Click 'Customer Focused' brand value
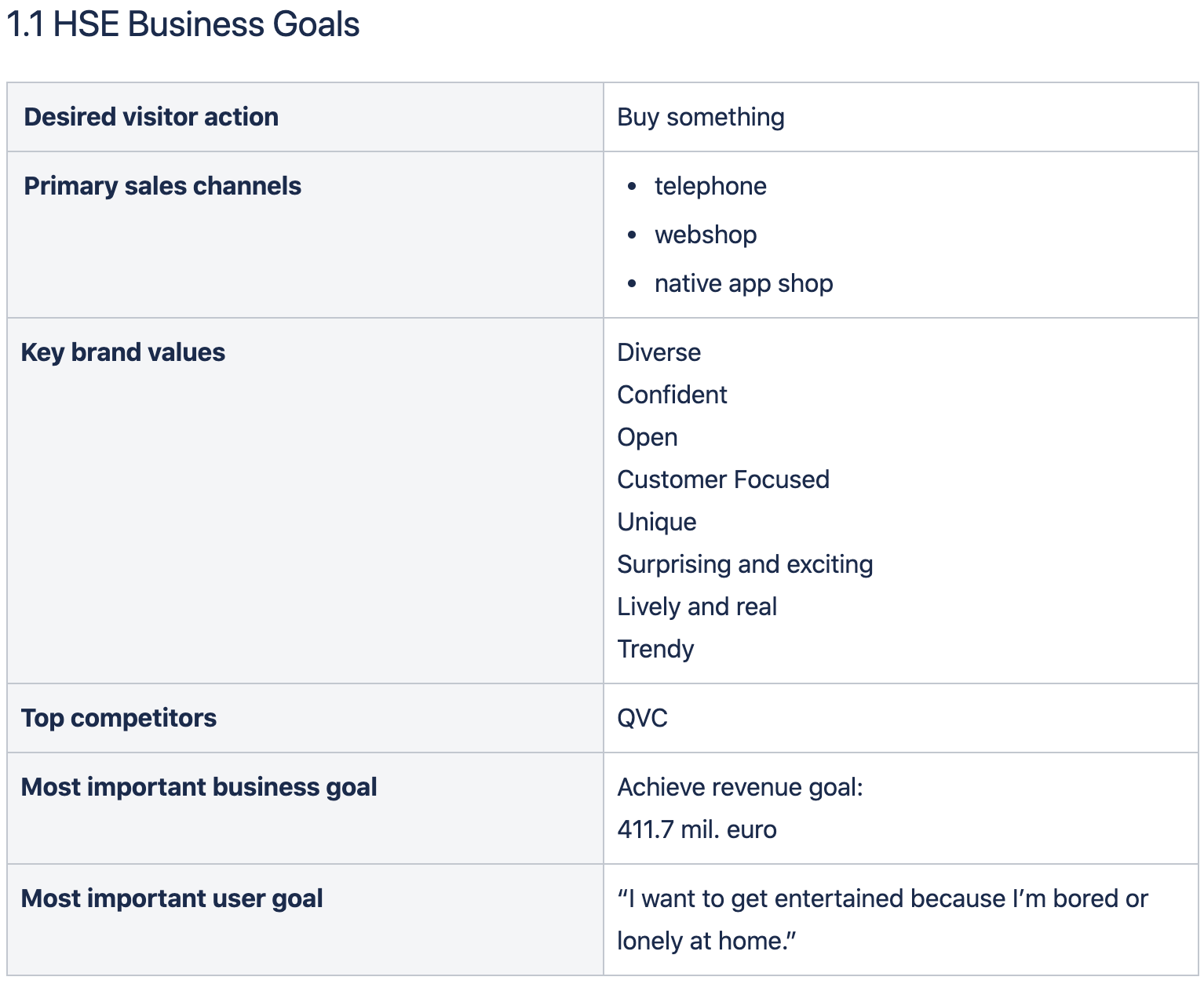 (x=723, y=479)
